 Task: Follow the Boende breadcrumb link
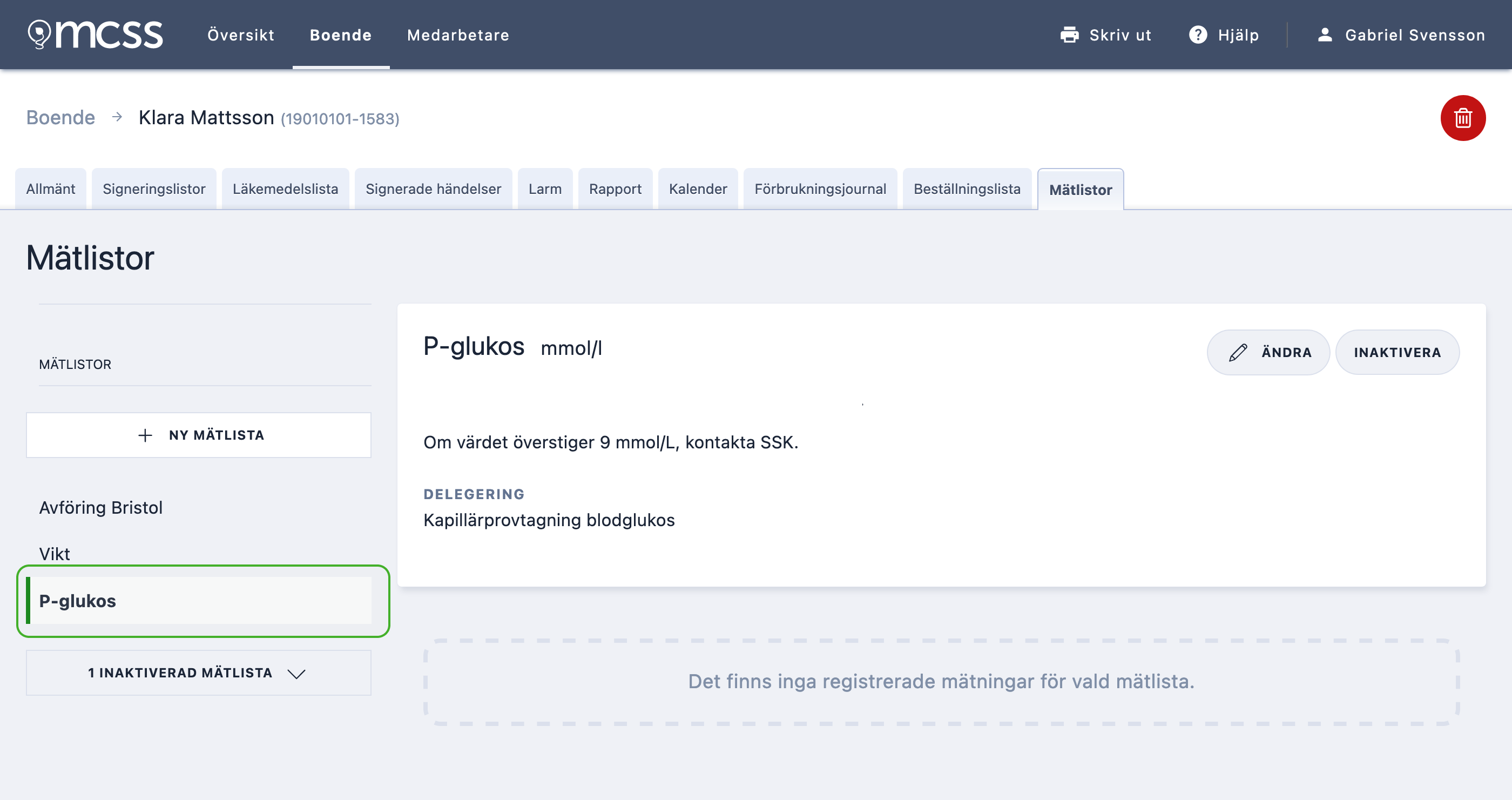(60, 117)
